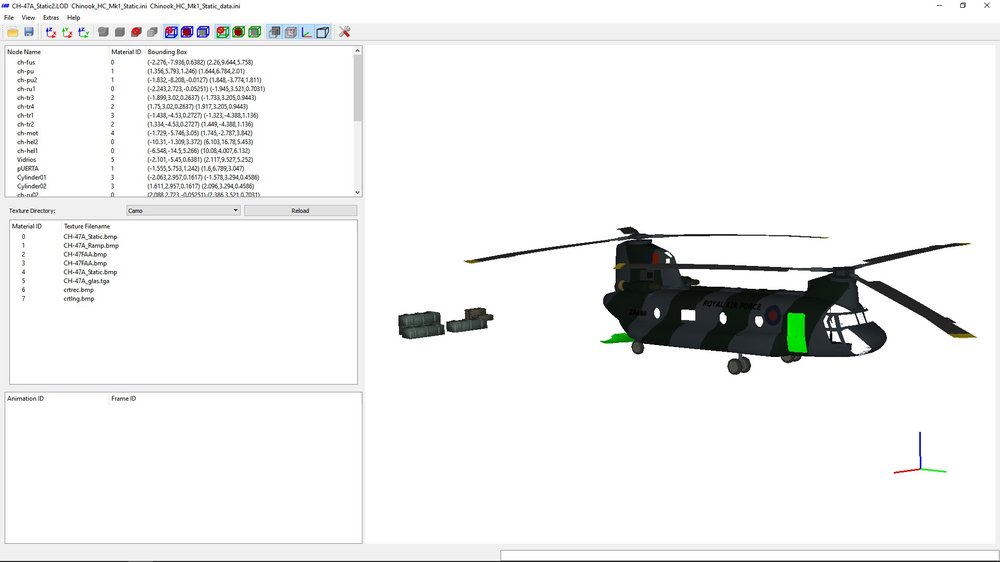Select the Cylinder01 node row
The height and width of the screenshot is (562, 1000).
click(x=179, y=177)
